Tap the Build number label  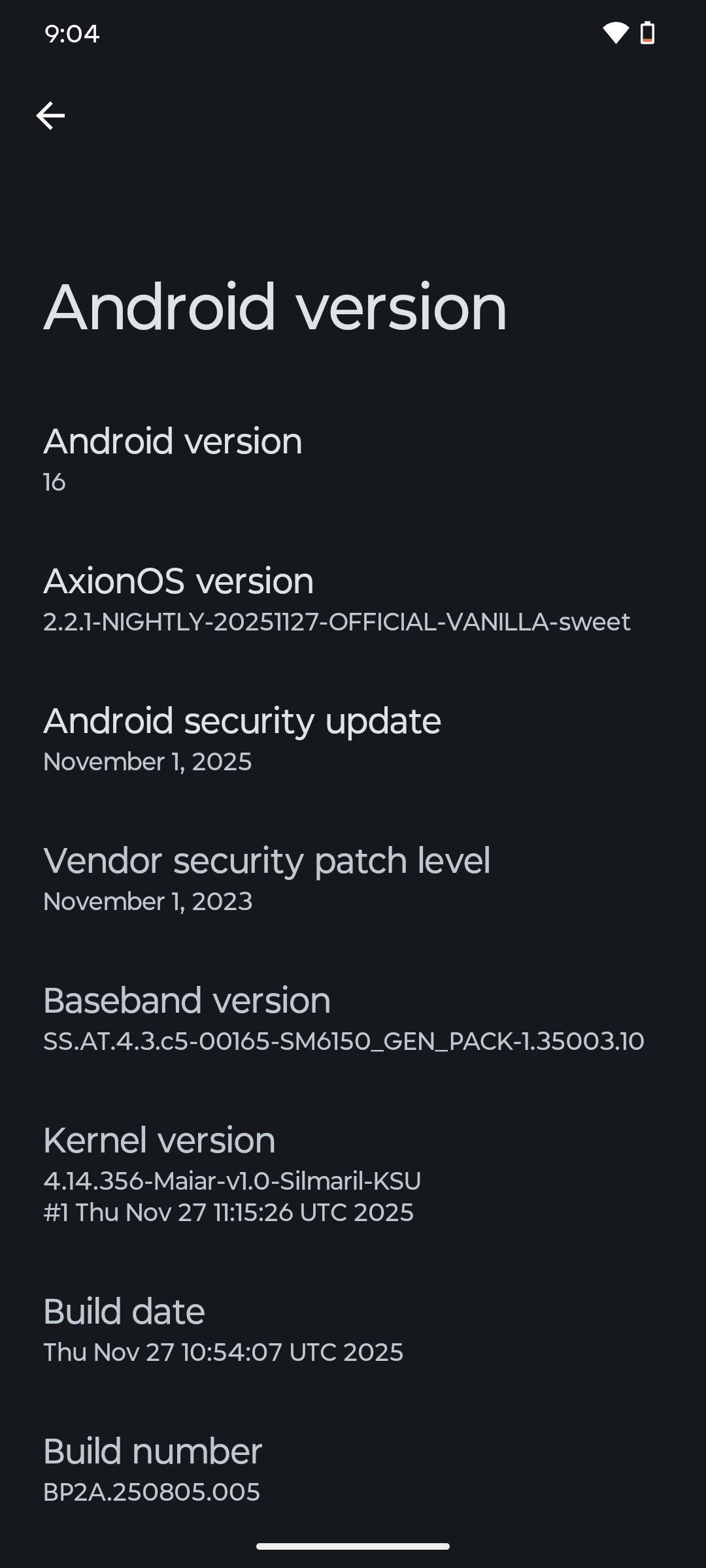coord(152,1451)
